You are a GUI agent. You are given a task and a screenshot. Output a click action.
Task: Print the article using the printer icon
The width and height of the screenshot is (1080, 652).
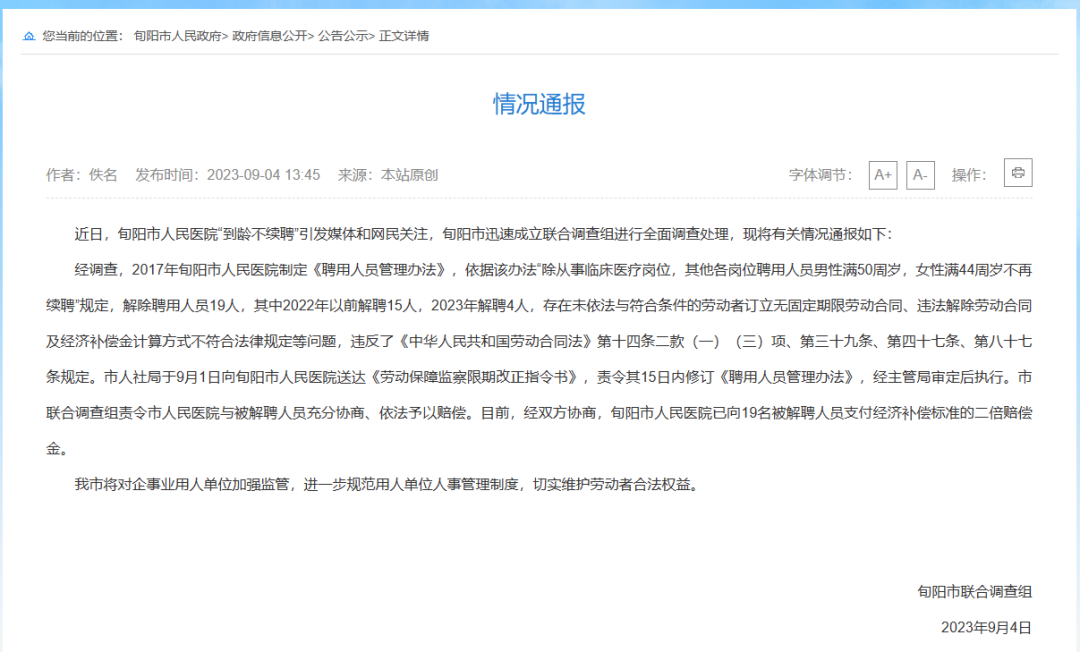tap(1018, 172)
